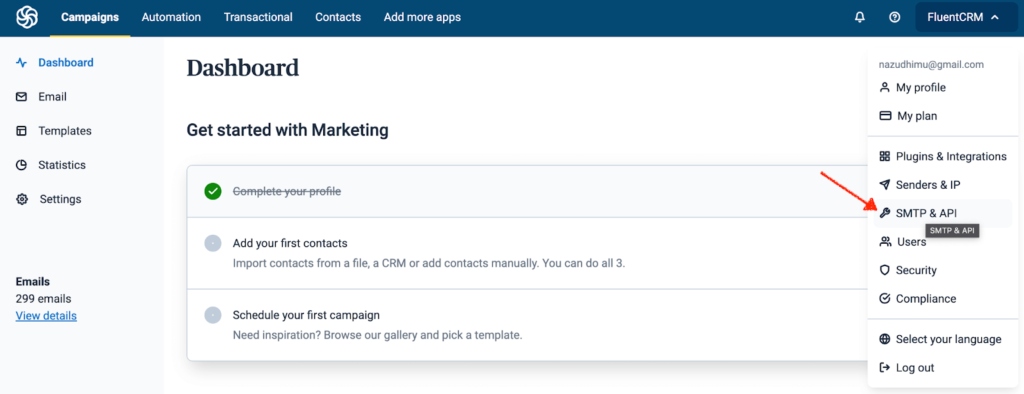Image resolution: width=1024 pixels, height=394 pixels.
Task: Click the Import contacts from a file description
Action: point(429,264)
